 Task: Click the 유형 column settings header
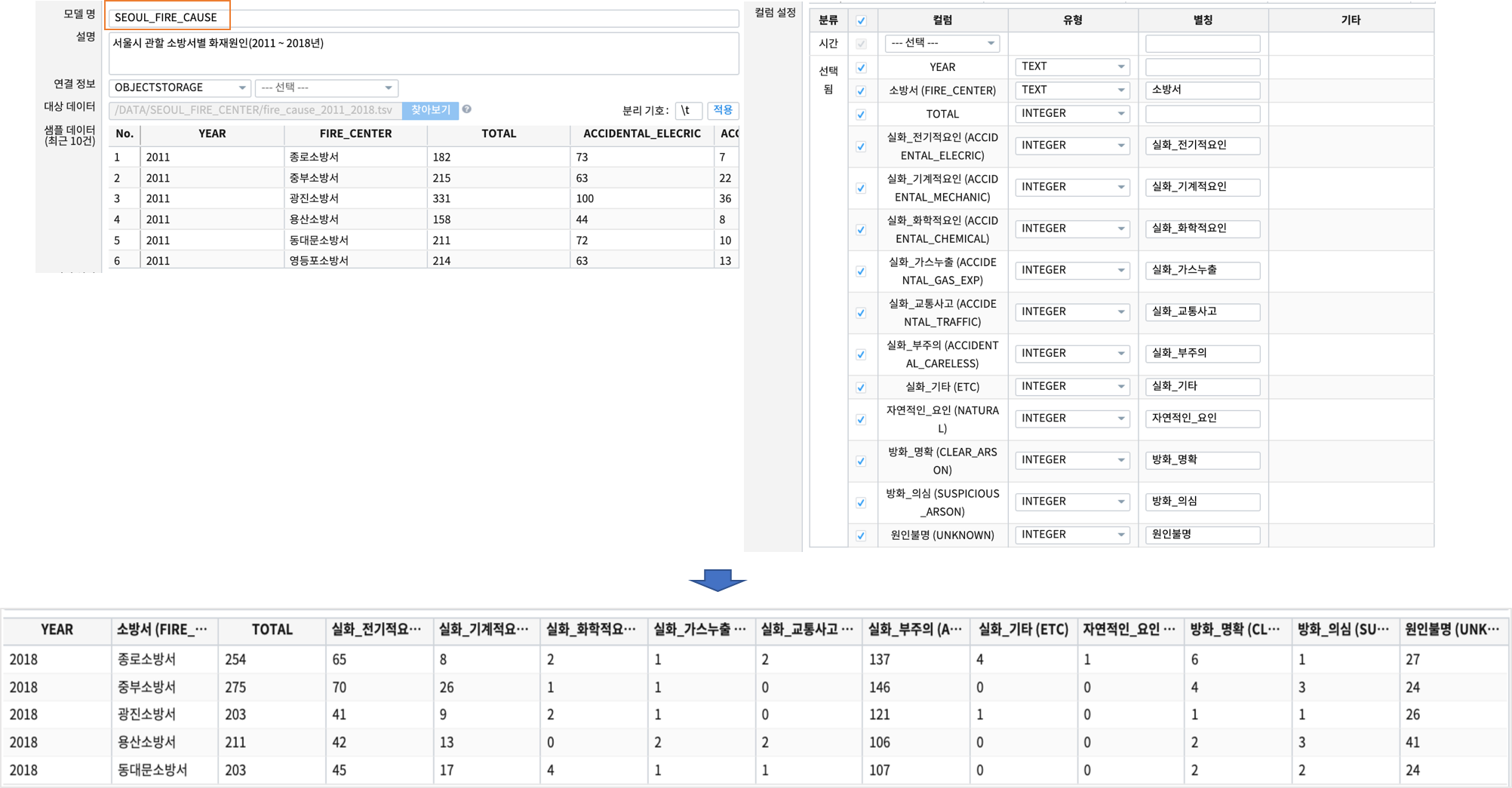(x=1072, y=20)
